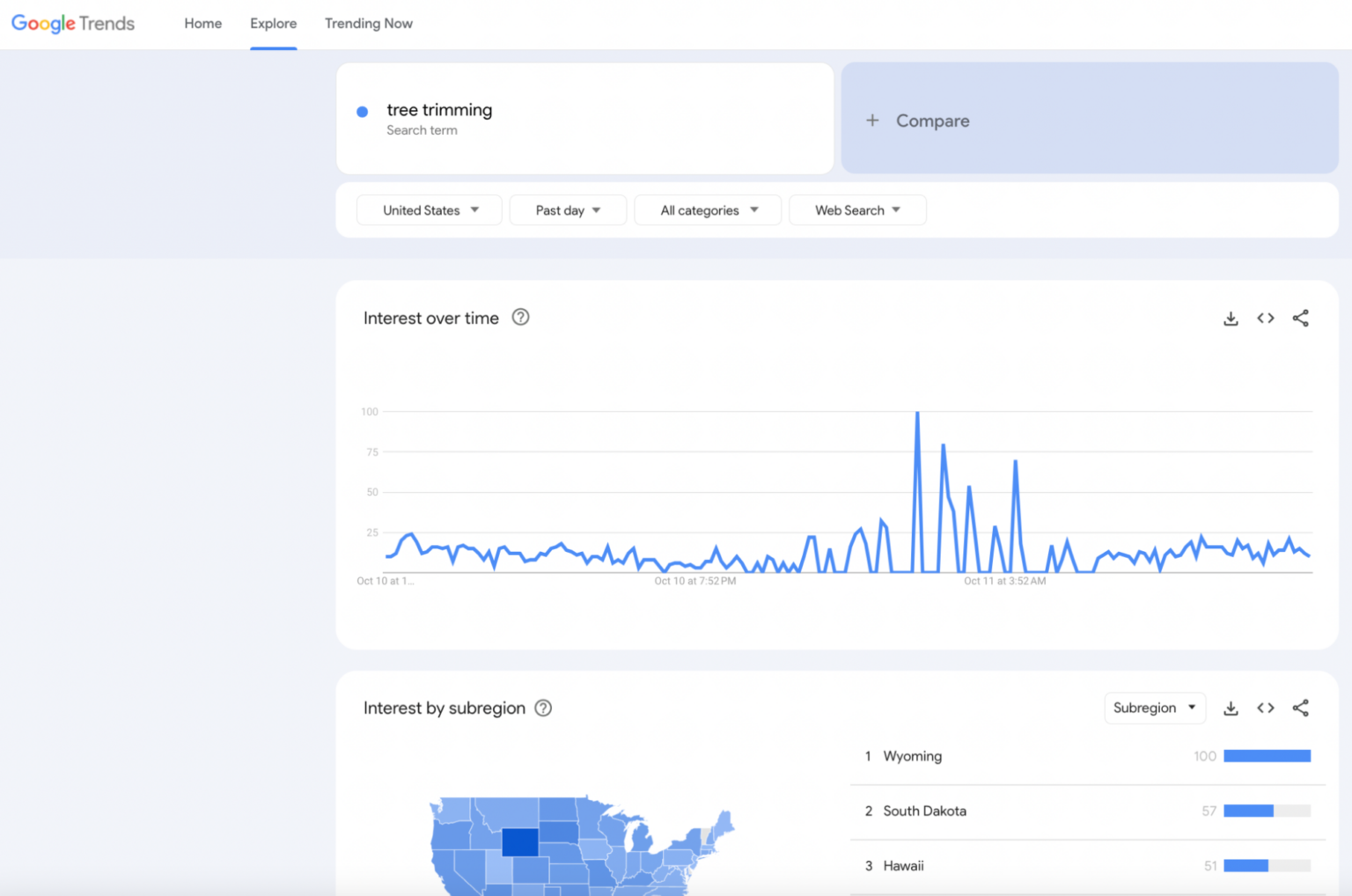1352x896 pixels.
Task: Select the tree trimming search term card
Action: 584,117
